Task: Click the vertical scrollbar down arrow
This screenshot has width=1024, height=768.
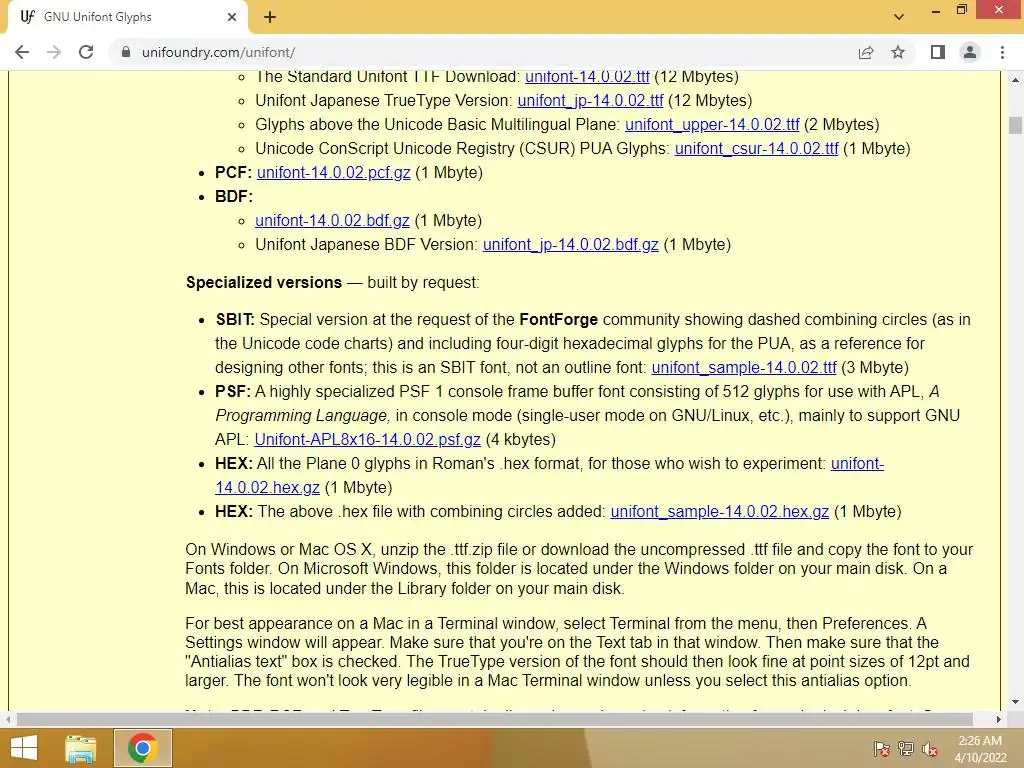Action: (x=1015, y=703)
